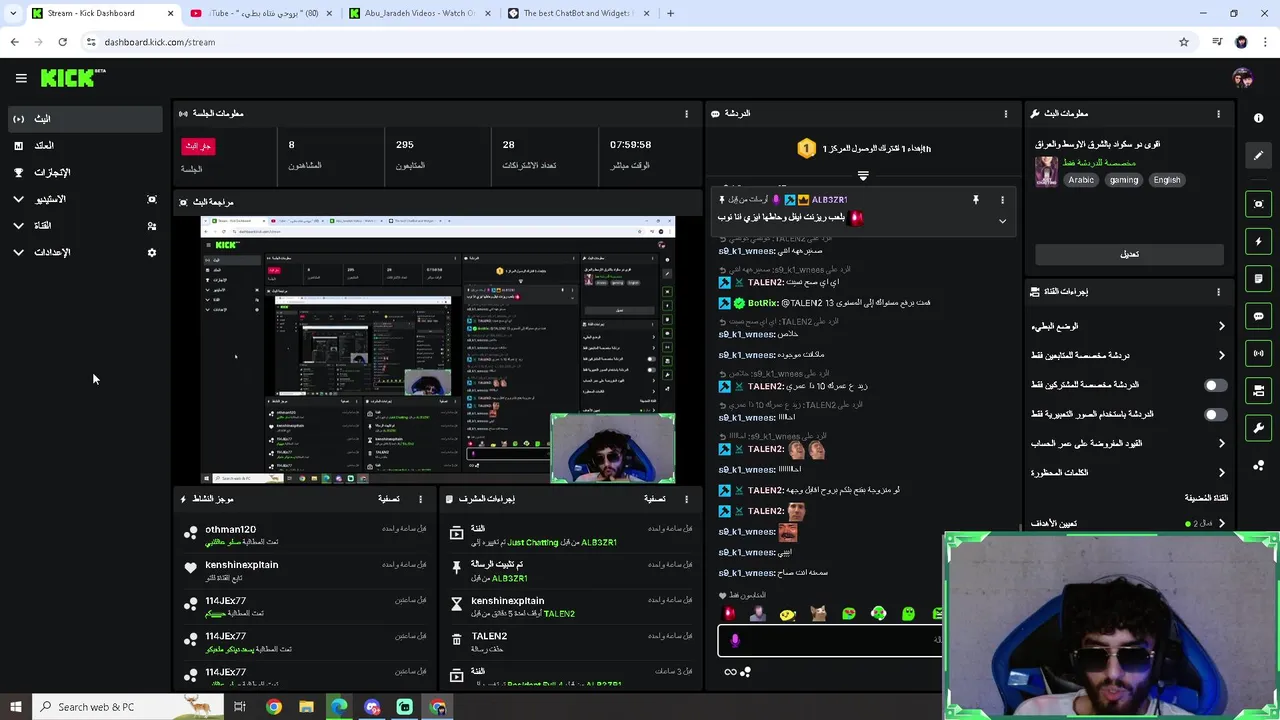Select the red emote in quick emote row
The image size is (1280, 720).
pos(729,613)
